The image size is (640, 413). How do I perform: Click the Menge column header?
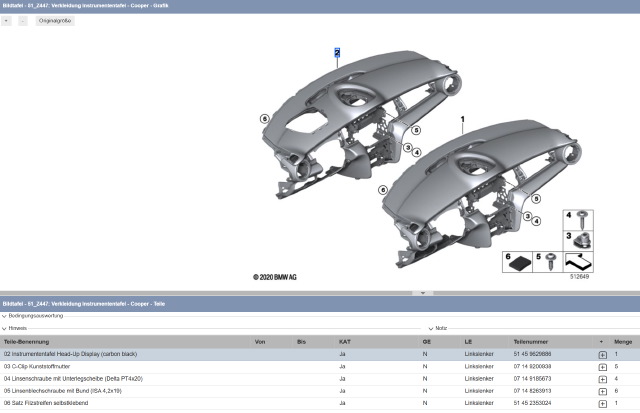pos(623,342)
